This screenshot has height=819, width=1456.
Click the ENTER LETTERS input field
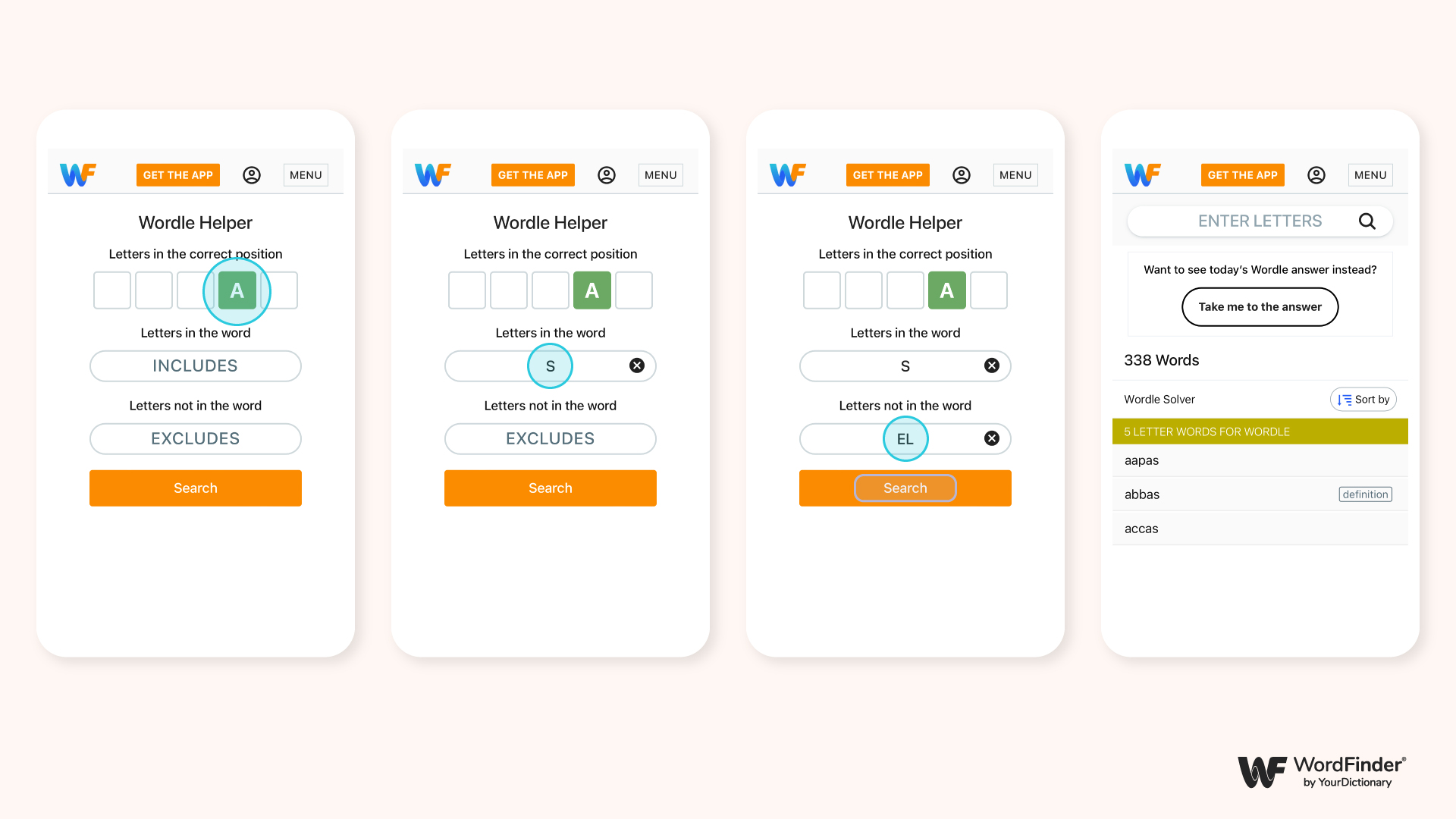click(1258, 221)
